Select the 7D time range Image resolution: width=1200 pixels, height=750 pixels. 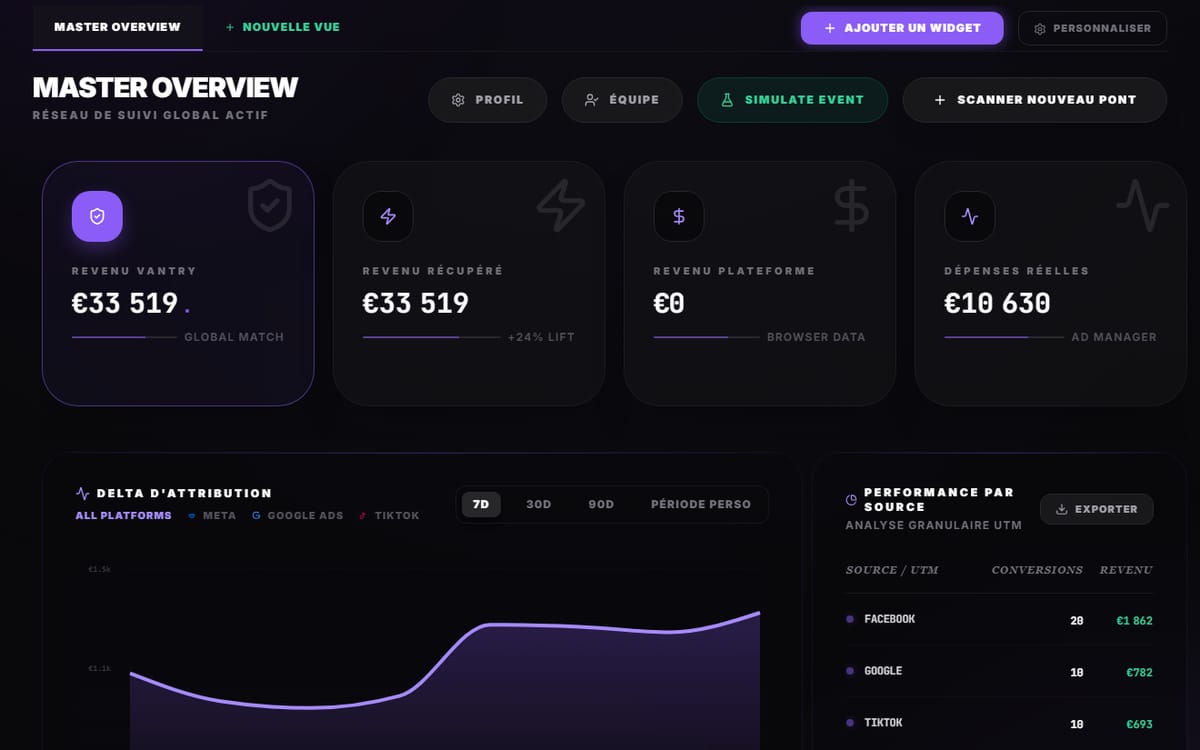tap(481, 504)
